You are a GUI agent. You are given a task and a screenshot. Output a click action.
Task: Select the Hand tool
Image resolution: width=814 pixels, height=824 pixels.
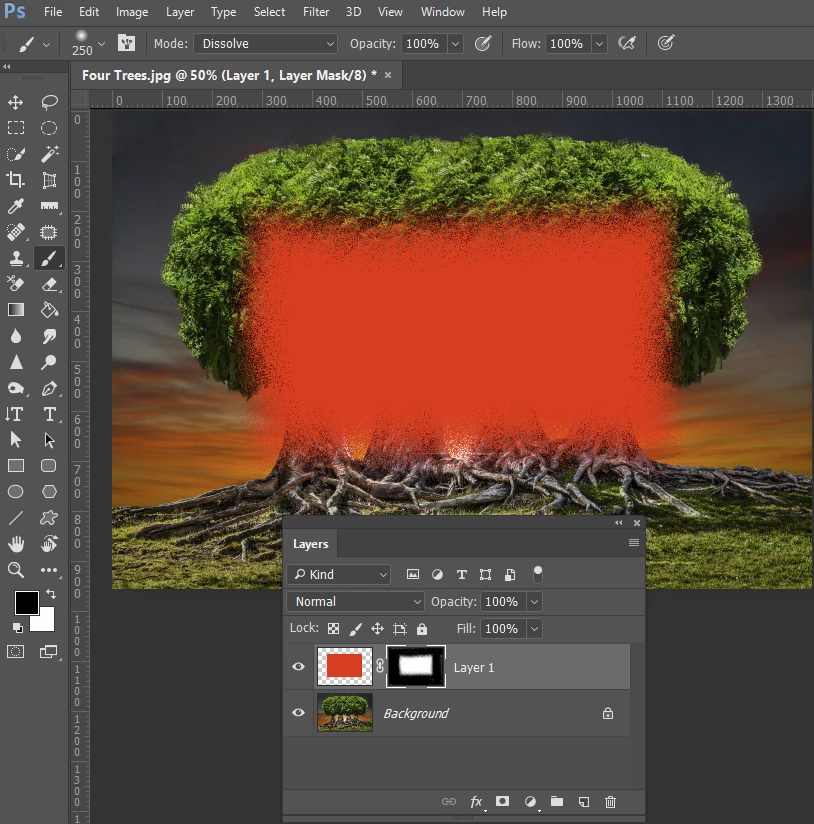(x=16, y=544)
